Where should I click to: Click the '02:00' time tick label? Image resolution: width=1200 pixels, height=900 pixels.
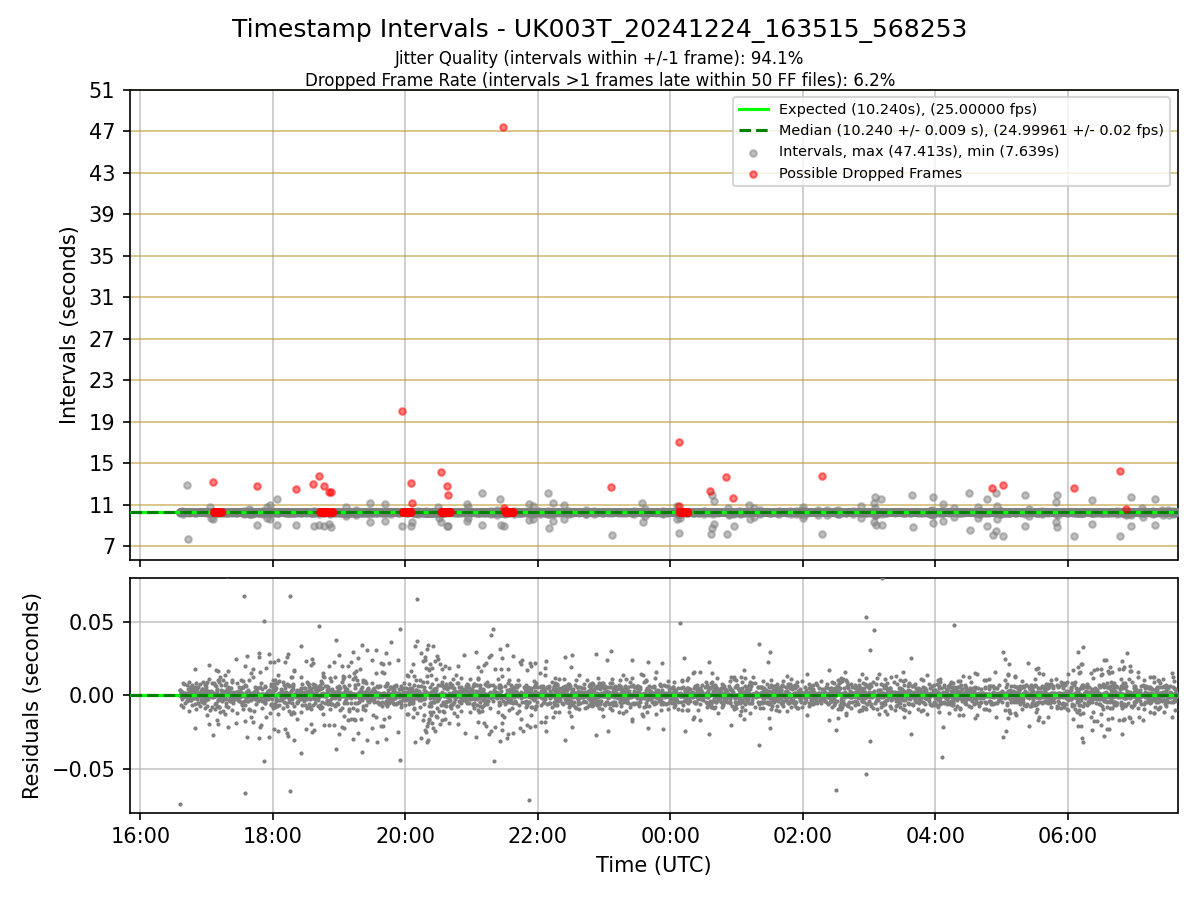click(x=803, y=835)
